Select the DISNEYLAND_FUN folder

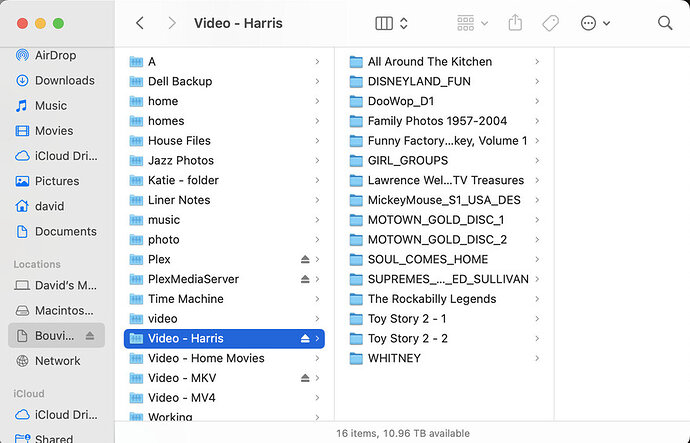point(444,81)
